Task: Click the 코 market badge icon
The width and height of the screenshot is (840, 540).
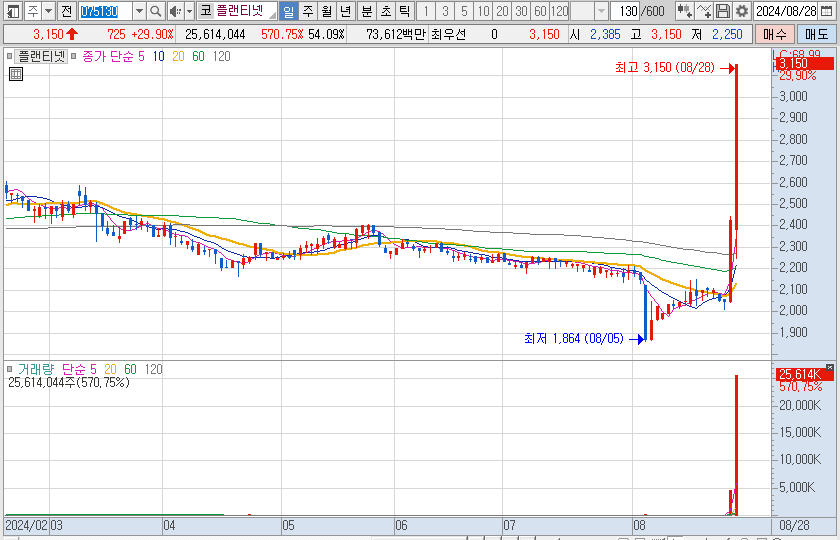Action: (205, 10)
